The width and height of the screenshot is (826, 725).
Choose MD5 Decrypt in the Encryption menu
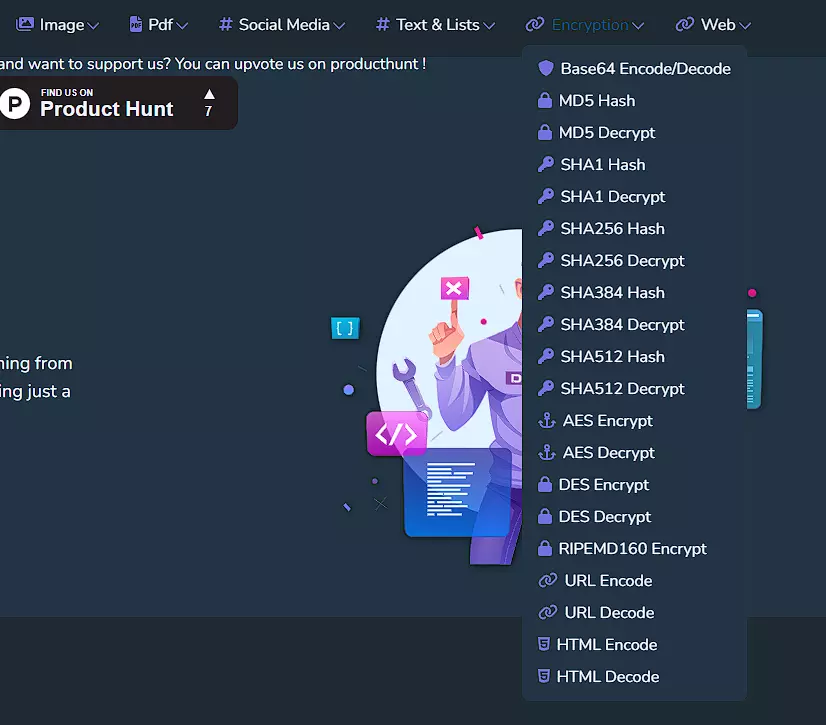607,133
